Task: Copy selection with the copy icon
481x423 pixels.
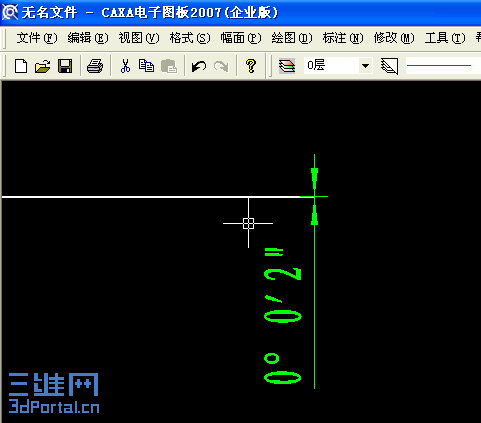Action: tap(146, 66)
